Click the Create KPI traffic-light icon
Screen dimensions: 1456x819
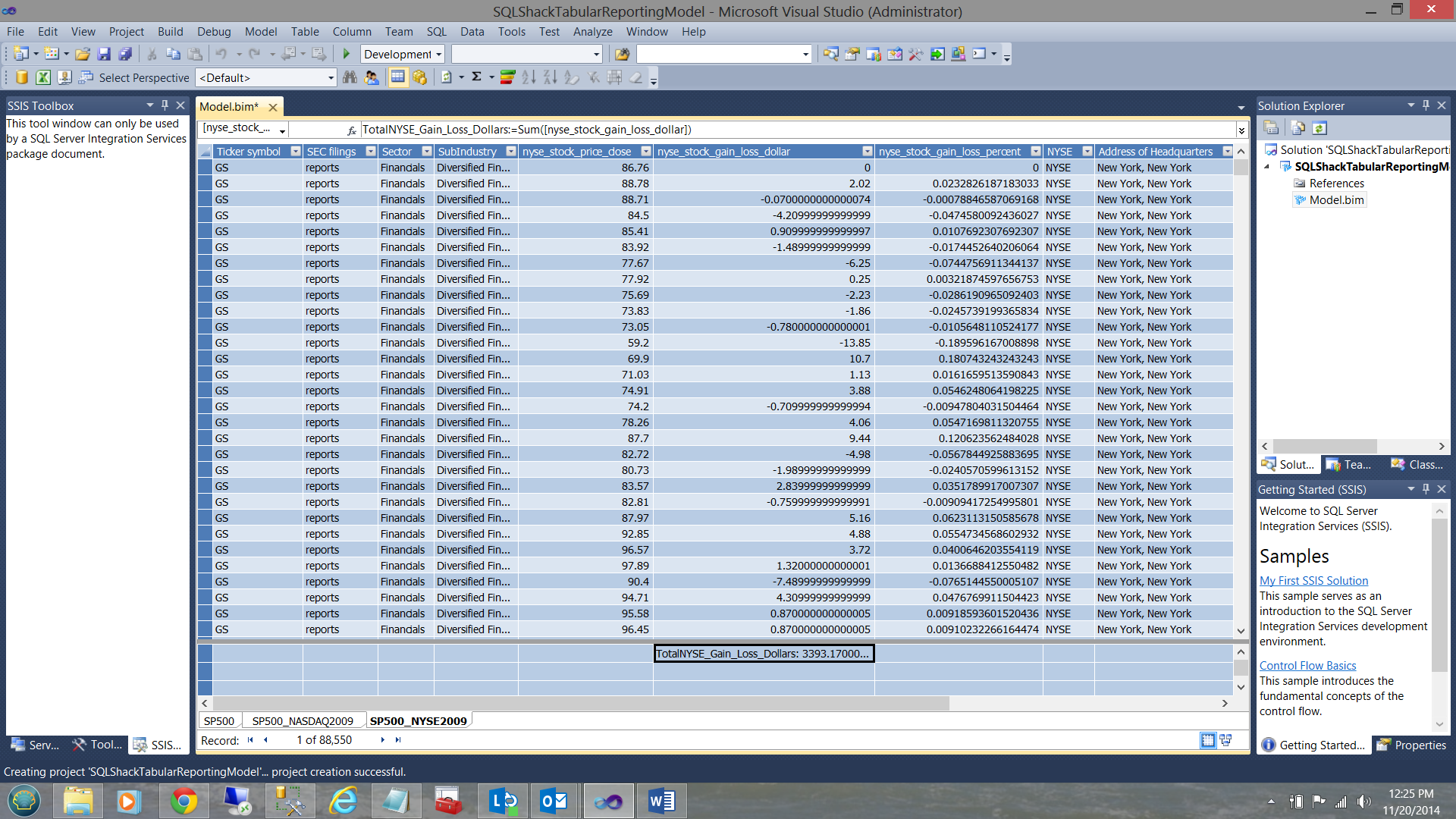tap(507, 77)
